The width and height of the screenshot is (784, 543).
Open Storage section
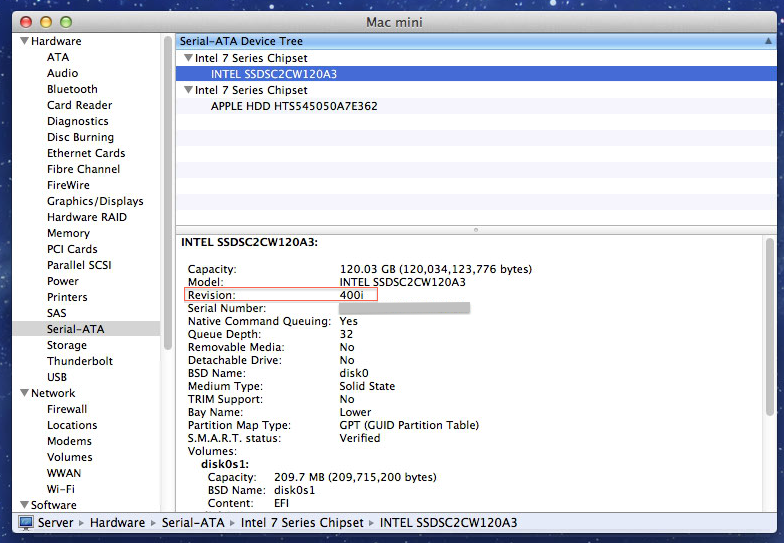point(66,345)
